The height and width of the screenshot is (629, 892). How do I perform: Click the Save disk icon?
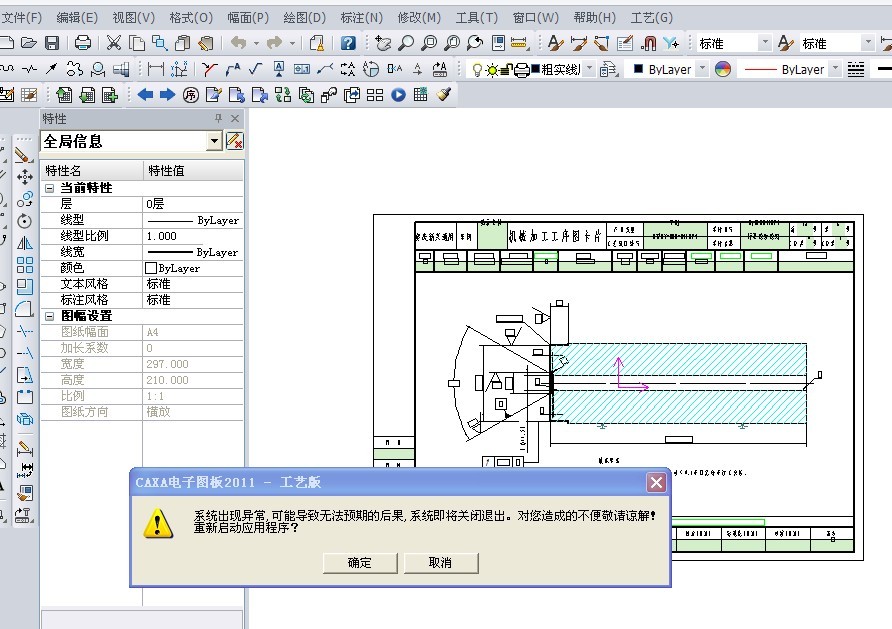point(52,43)
